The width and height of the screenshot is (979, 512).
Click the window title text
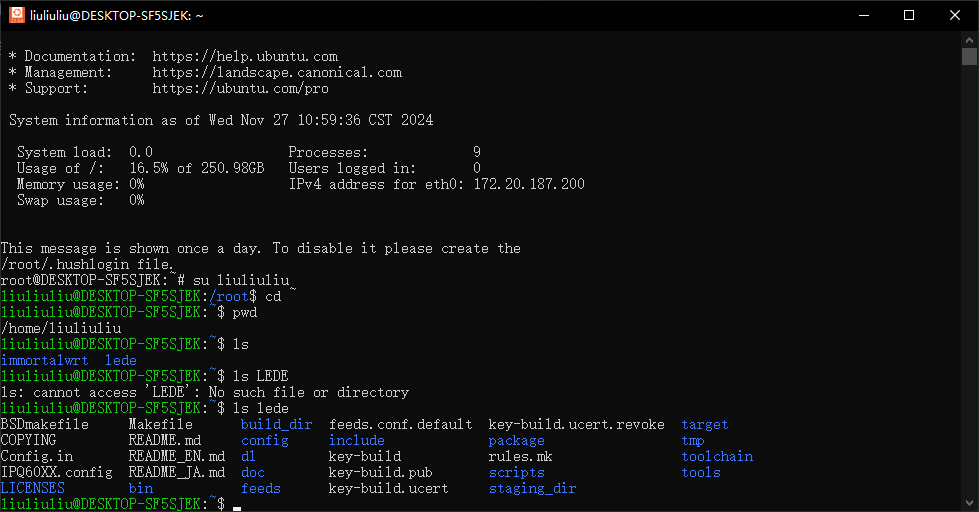(118, 15)
